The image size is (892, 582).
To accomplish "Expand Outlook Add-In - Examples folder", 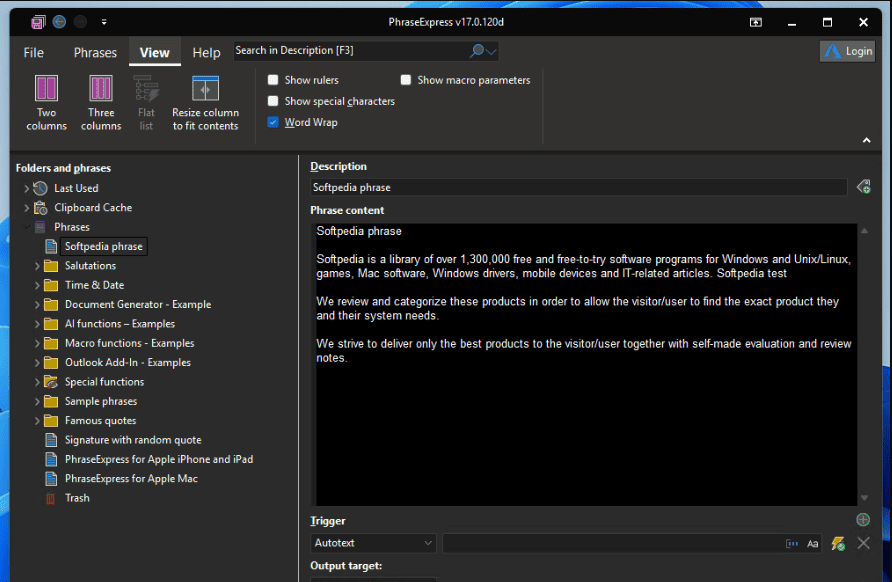I will 37,362.
